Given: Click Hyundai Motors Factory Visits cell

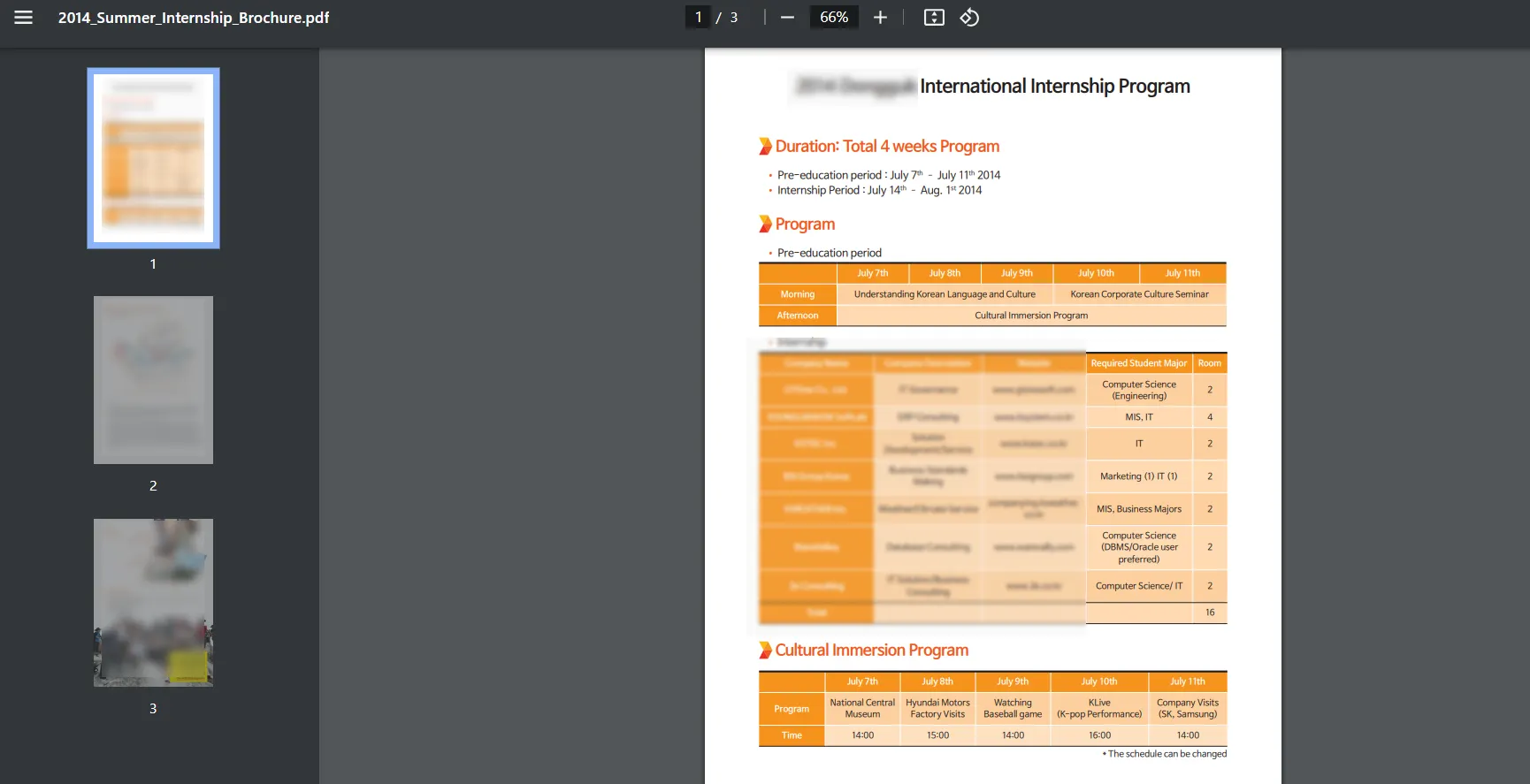Looking at the screenshot, I should (937, 709).
